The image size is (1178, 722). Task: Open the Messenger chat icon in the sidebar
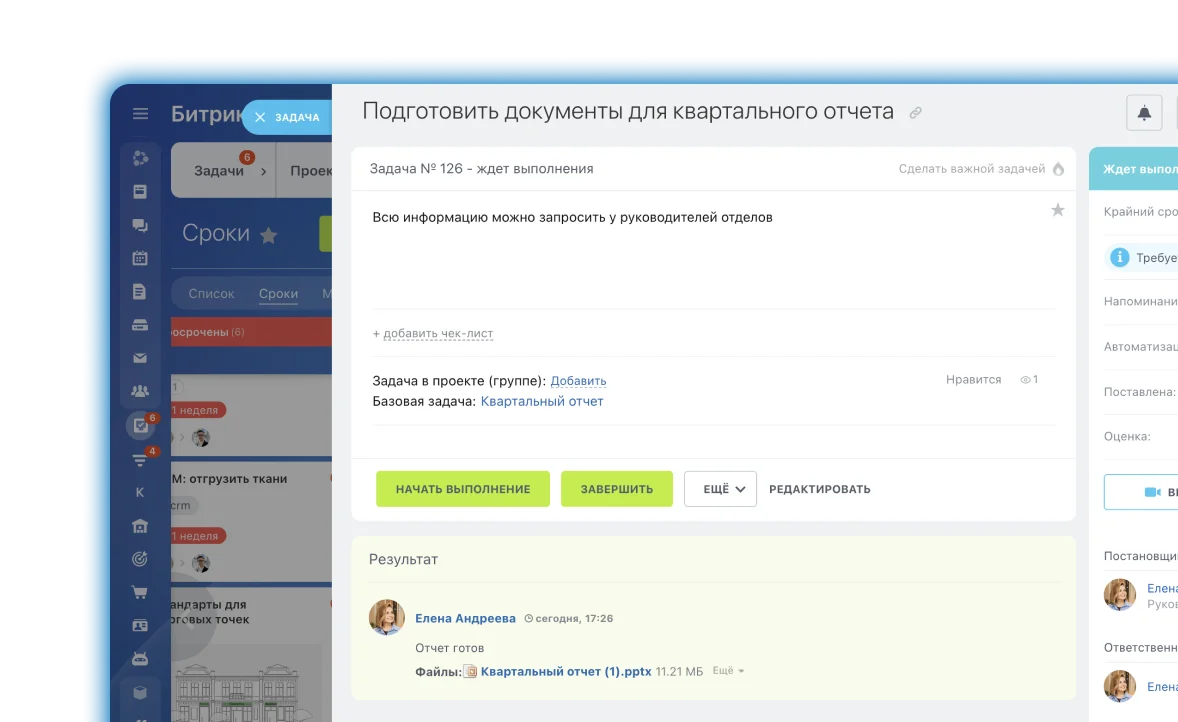click(139, 226)
